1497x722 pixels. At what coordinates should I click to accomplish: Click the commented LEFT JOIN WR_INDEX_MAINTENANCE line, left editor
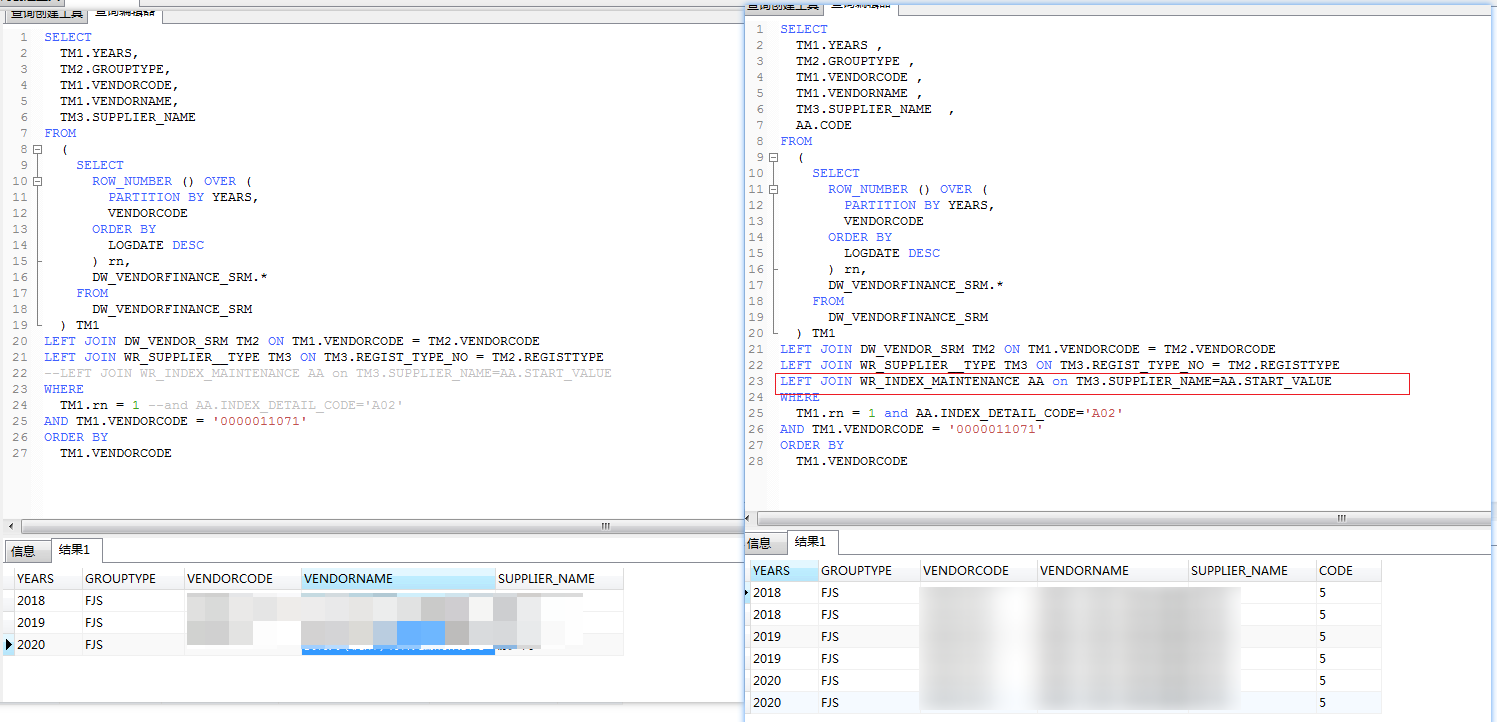[x=328, y=373]
